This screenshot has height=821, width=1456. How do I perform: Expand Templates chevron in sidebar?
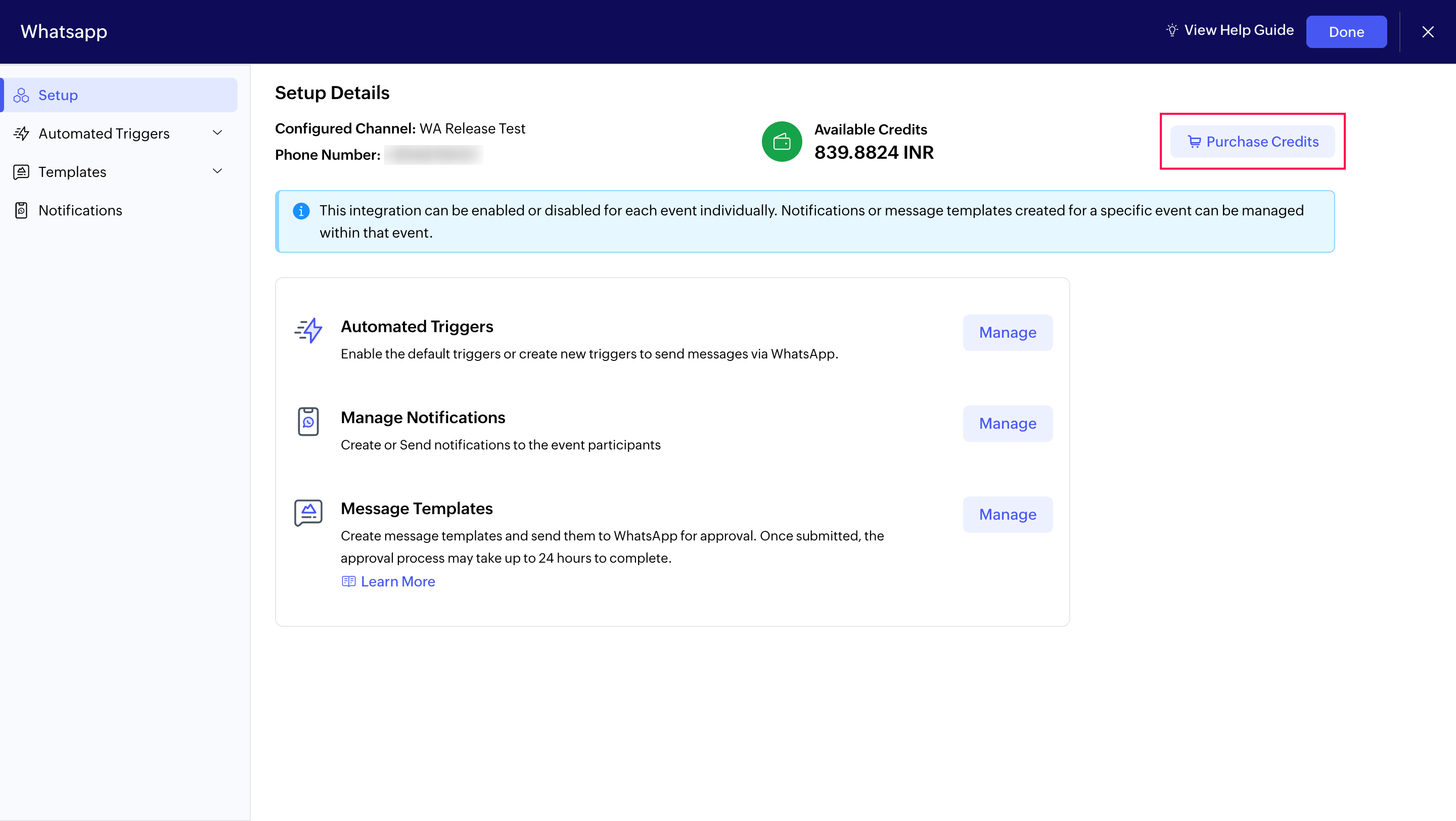point(217,171)
